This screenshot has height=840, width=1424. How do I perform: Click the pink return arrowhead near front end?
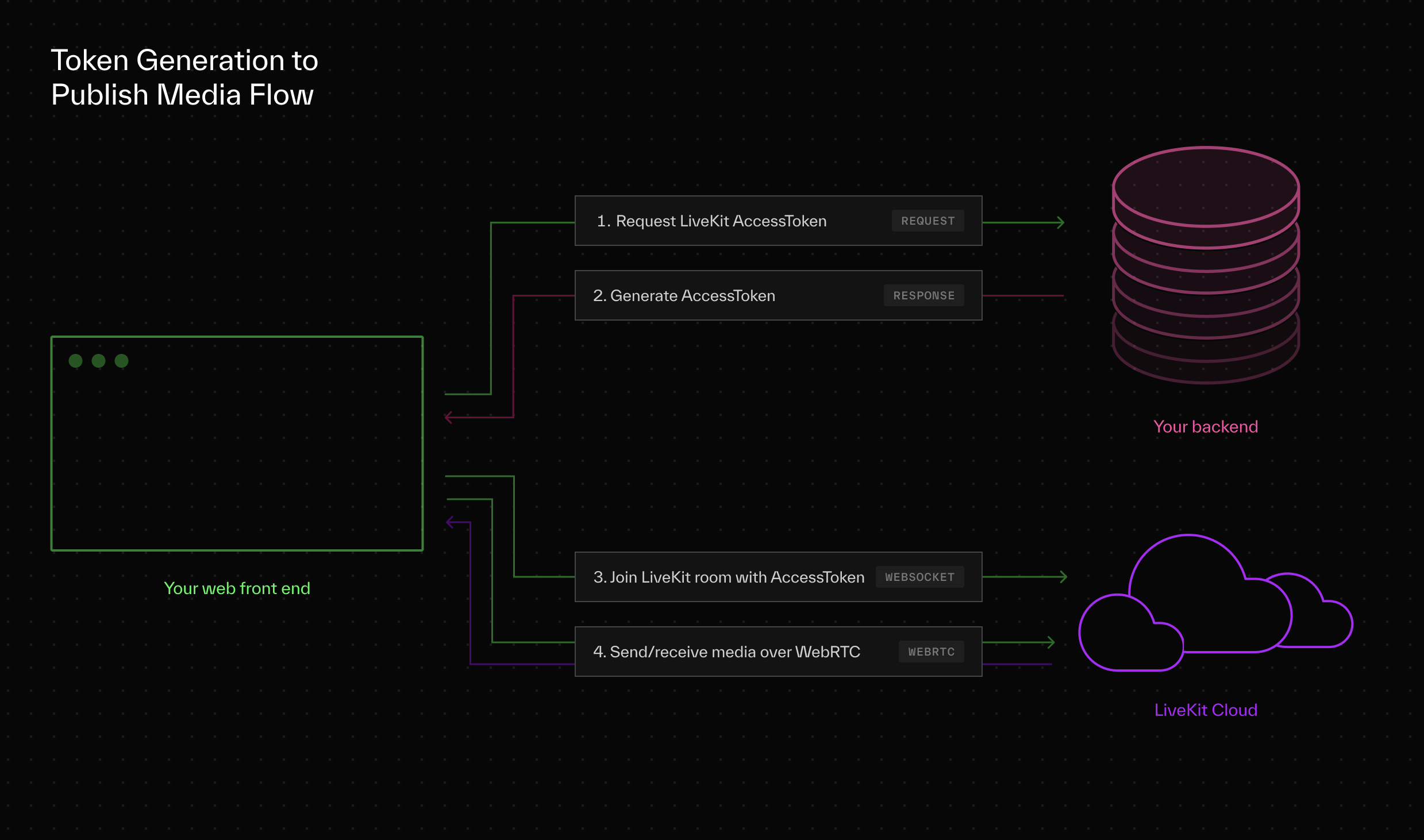click(448, 417)
